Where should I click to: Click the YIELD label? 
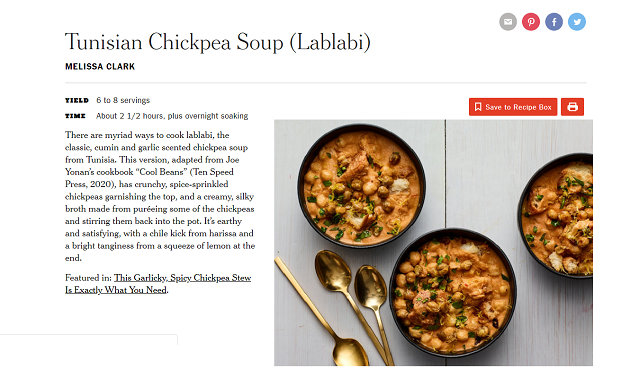click(x=77, y=100)
